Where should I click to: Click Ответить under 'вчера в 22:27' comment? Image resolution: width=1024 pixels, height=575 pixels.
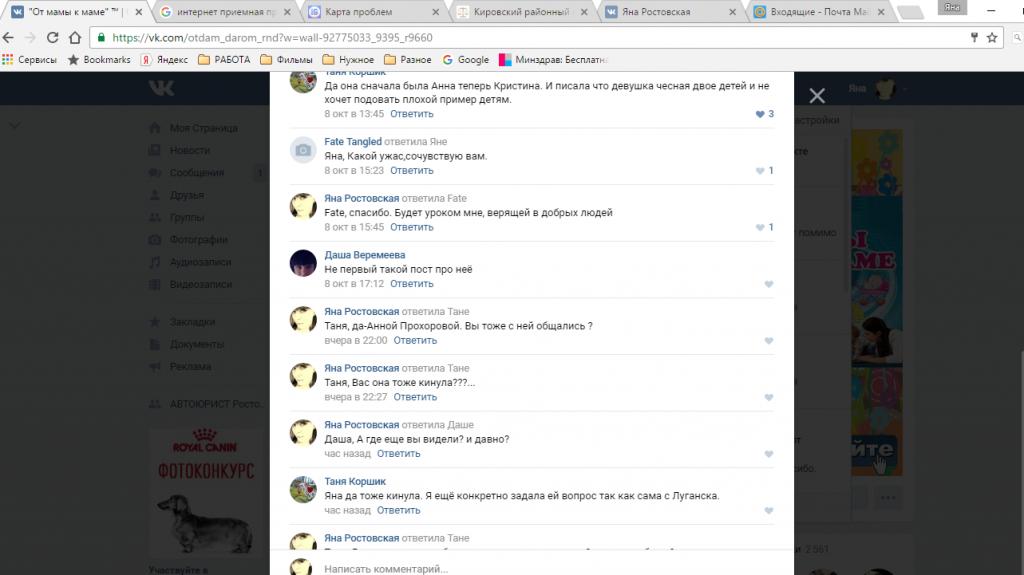pos(415,397)
